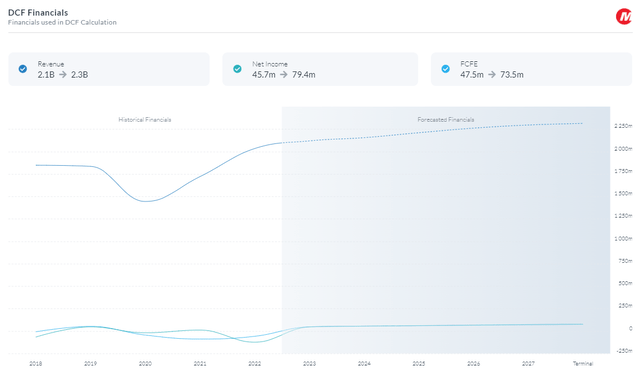Viewport: 640px width, 375px height.
Task: Click the 2018 x-axis label
Action: (x=36, y=364)
